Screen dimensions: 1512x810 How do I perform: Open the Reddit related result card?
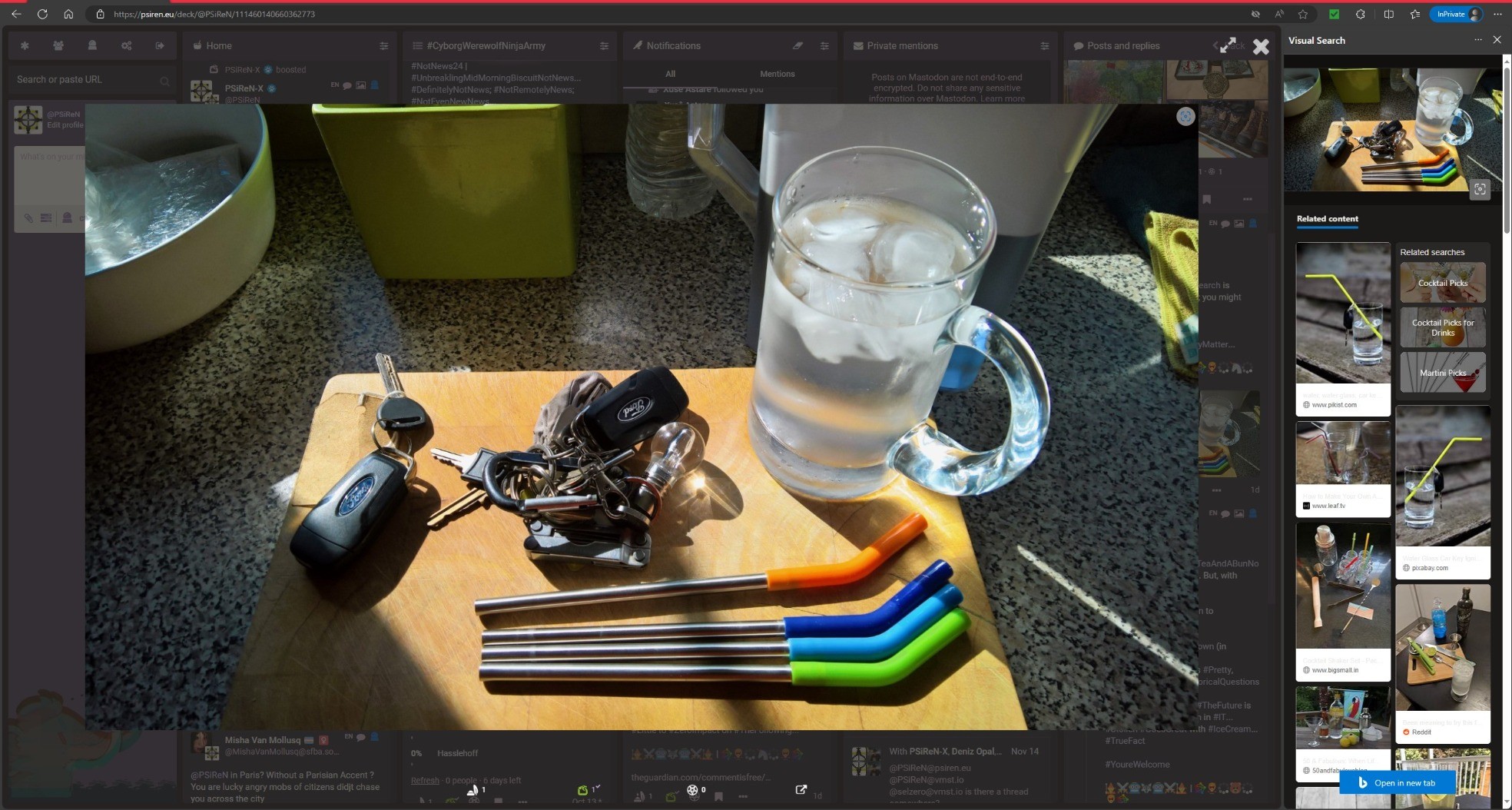tap(1442, 663)
